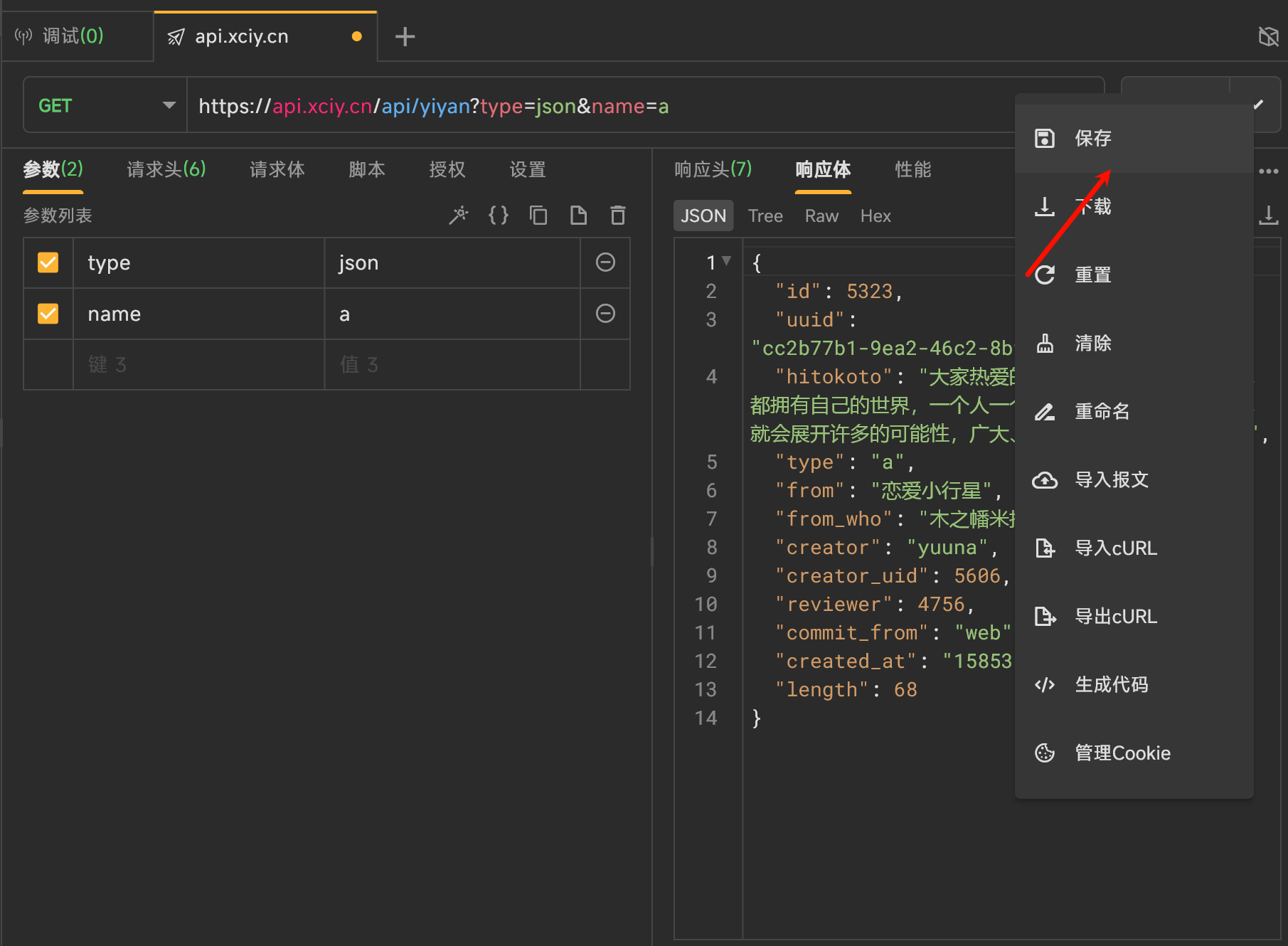Click the name key cell

[x=198, y=314]
